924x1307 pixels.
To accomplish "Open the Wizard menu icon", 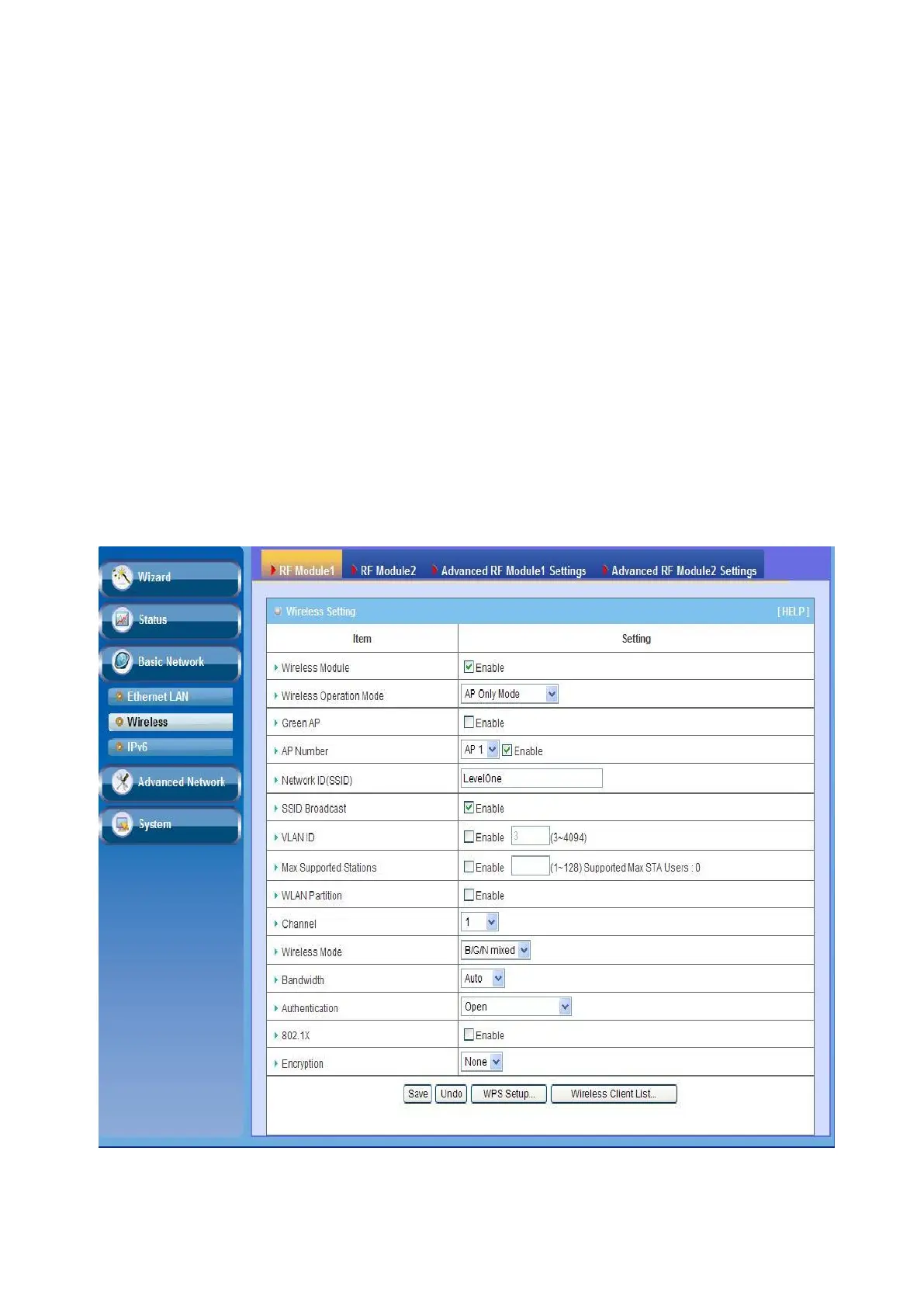I will point(122,577).
